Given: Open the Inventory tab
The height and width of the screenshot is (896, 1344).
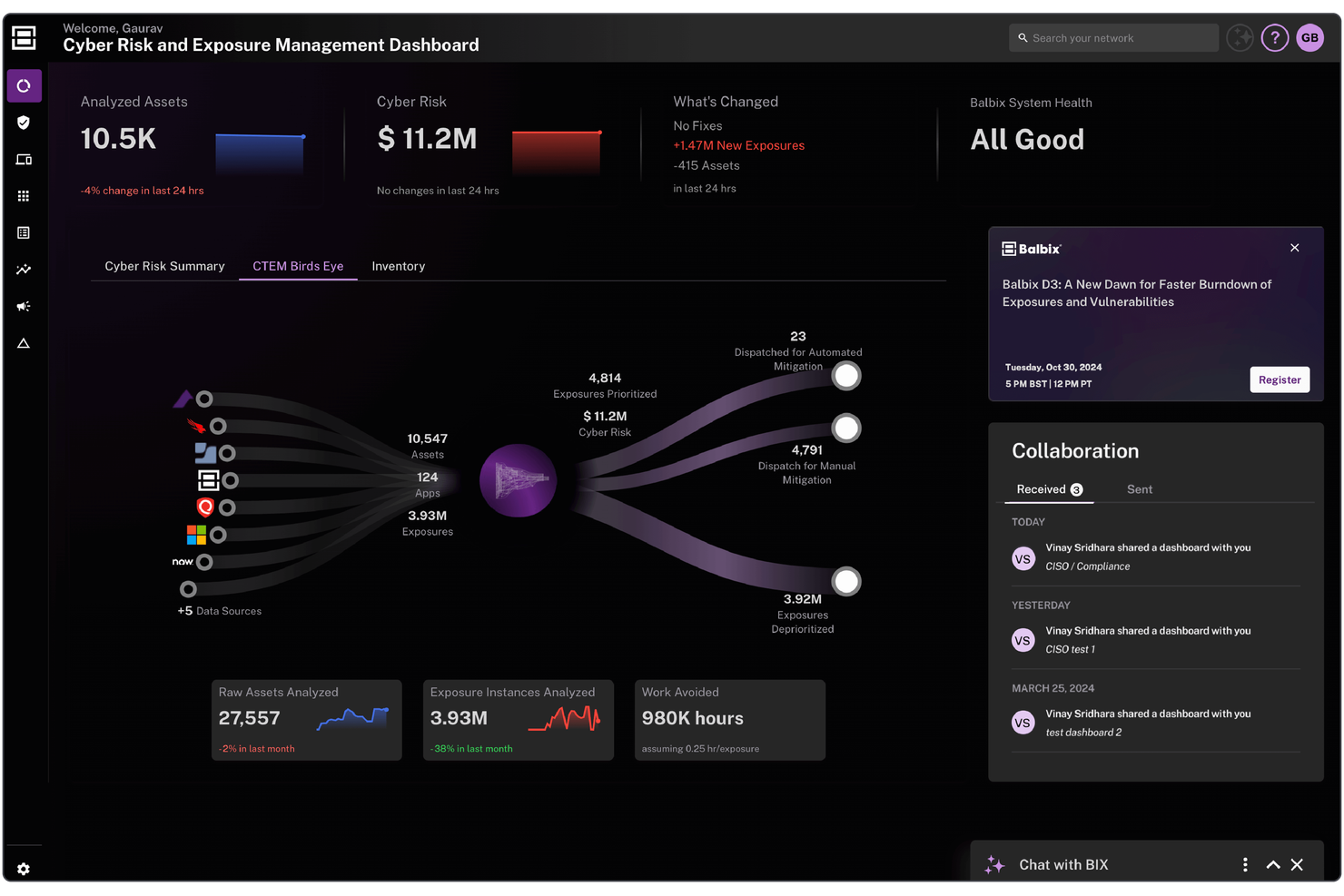Looking at the screenshot, I should click(398, 265).
